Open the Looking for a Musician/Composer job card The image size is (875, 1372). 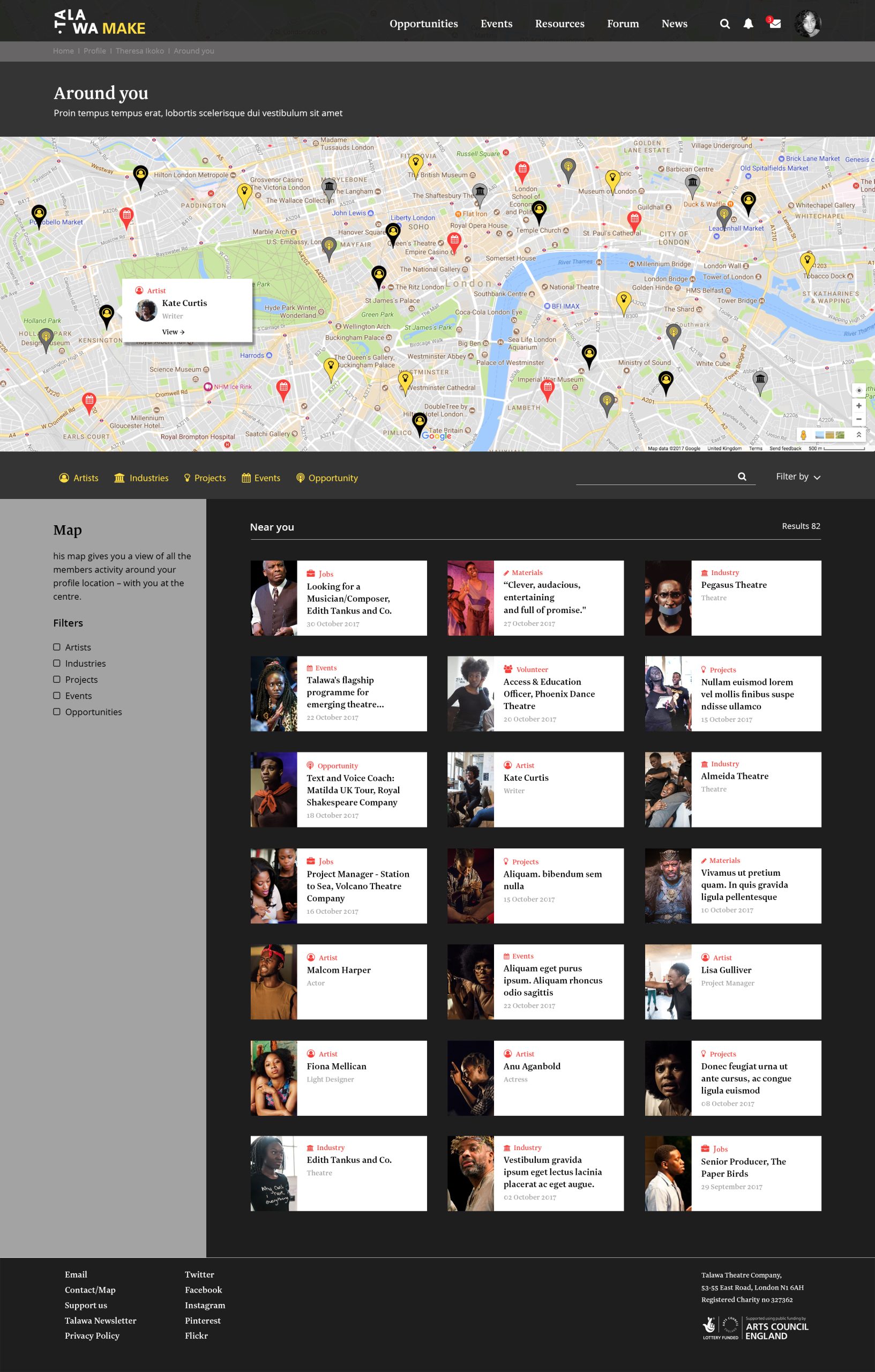tap(339, 598)
